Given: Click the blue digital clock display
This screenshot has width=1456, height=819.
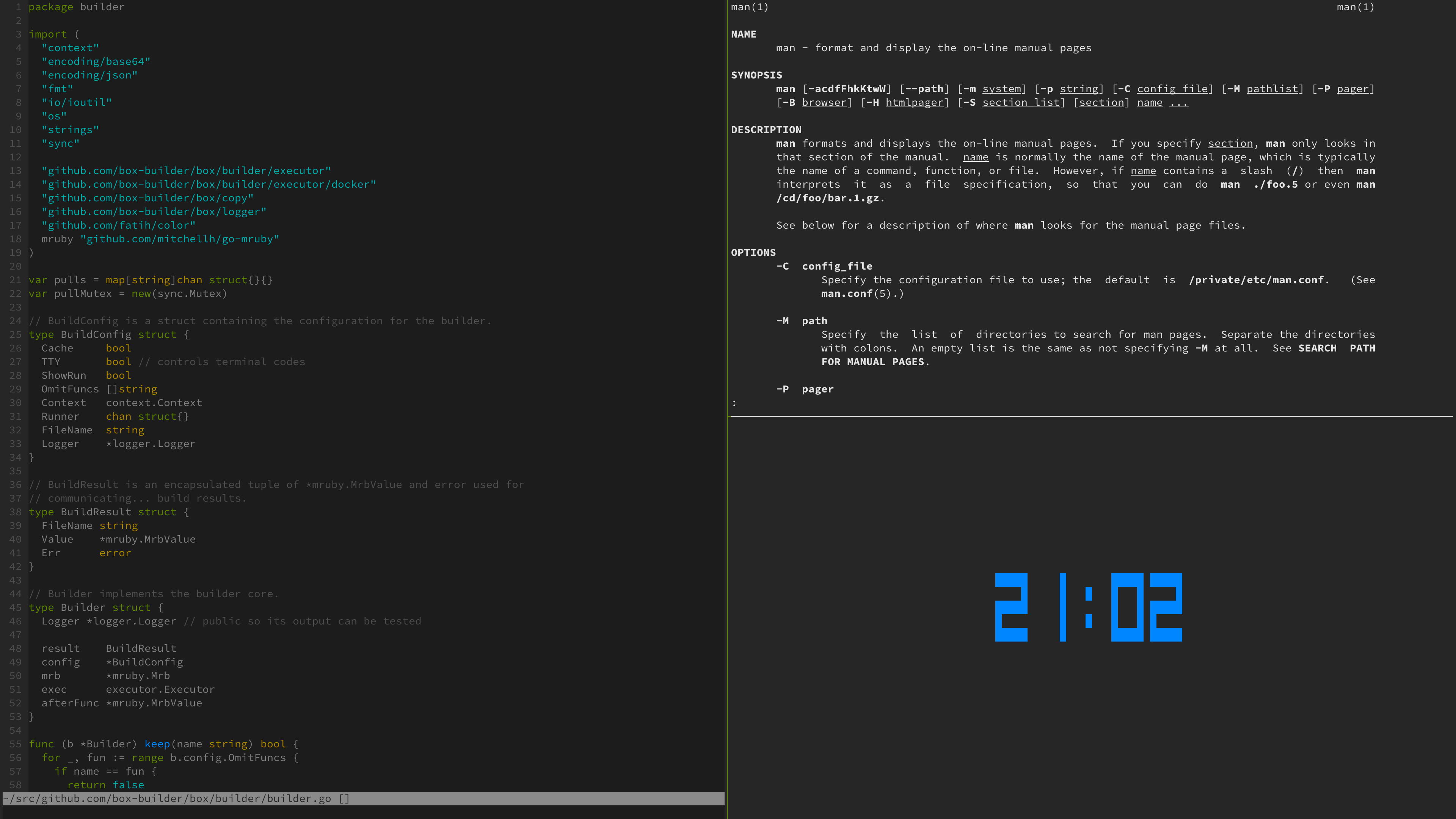Looking at the screenshot, I should point(1087,608).
